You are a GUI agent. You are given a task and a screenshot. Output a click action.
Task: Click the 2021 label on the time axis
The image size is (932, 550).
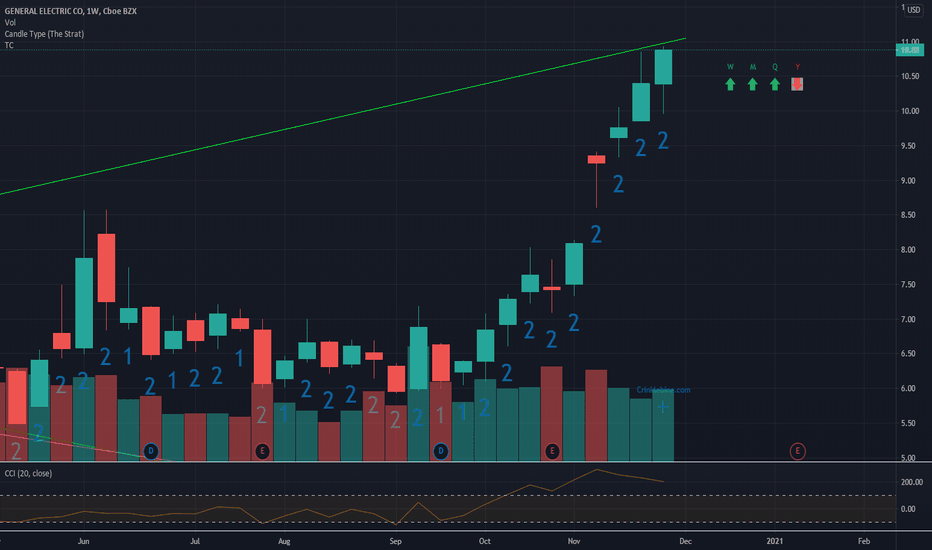coord(774,541)
